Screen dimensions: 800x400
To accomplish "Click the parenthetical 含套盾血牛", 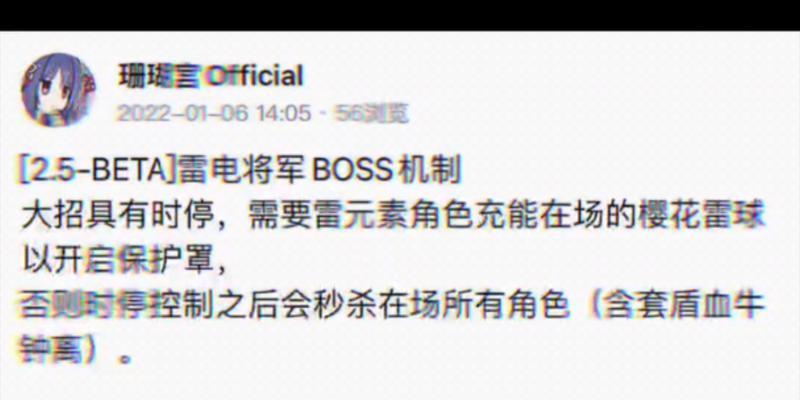I will click(683, 306).
